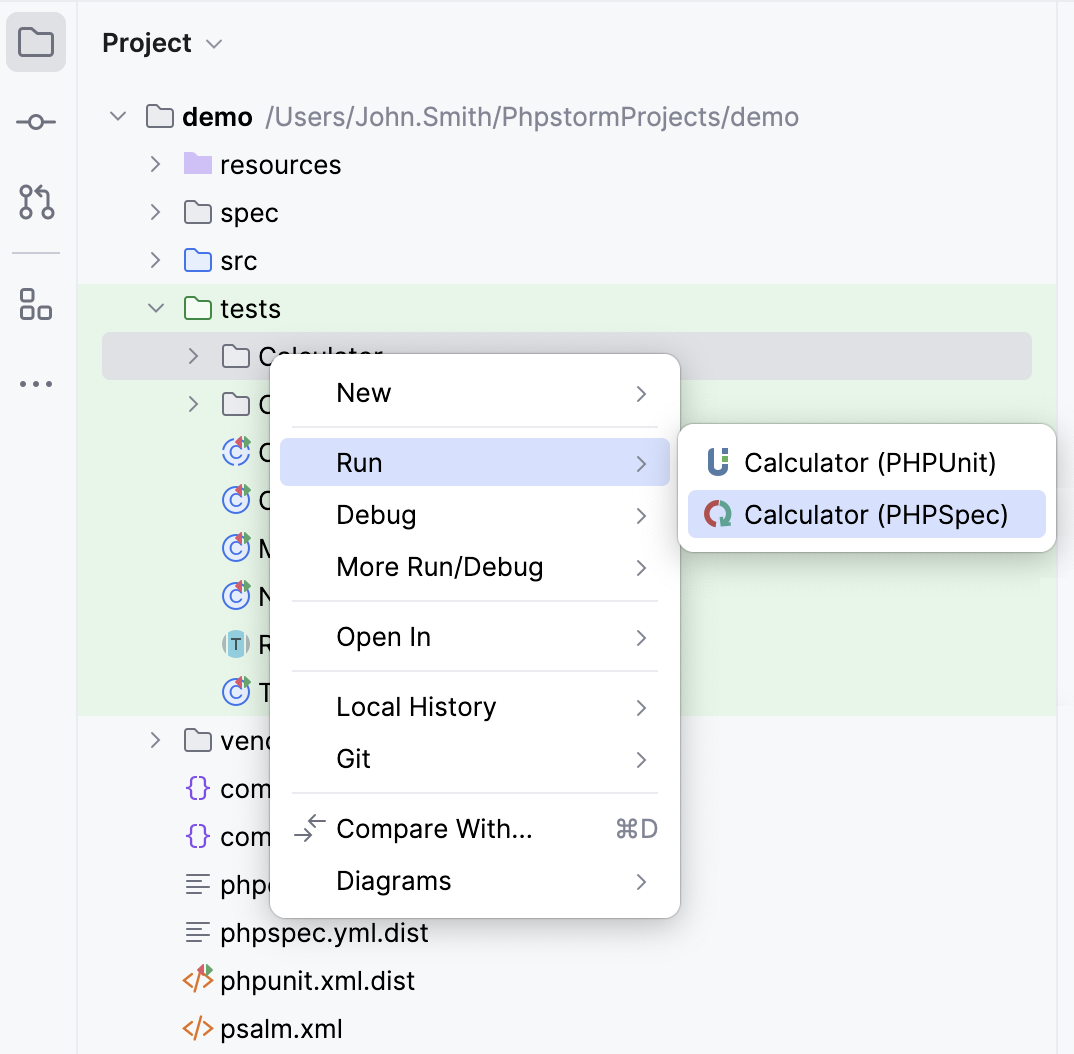Open the Project view dropdown arrow
The width and height of the screenshot is (1074, 1054).
[213, 43]
